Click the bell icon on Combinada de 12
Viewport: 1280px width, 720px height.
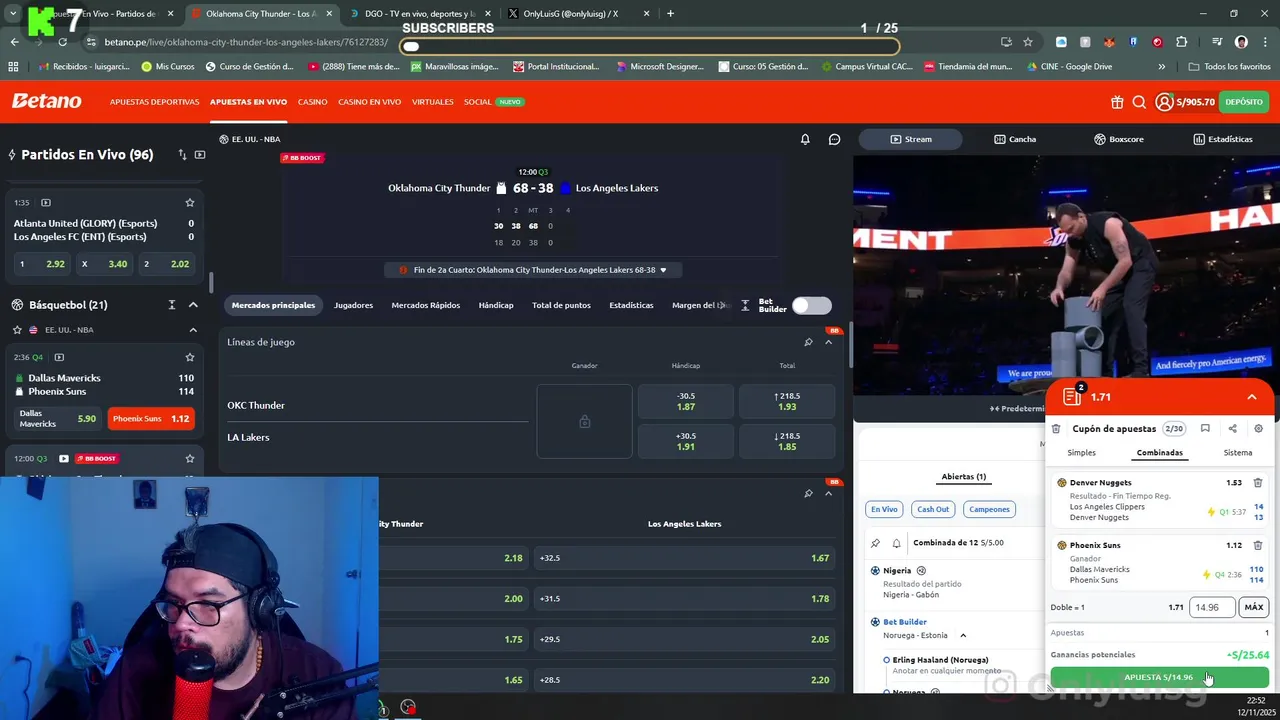pyautogui.click(x=896, y=543)
